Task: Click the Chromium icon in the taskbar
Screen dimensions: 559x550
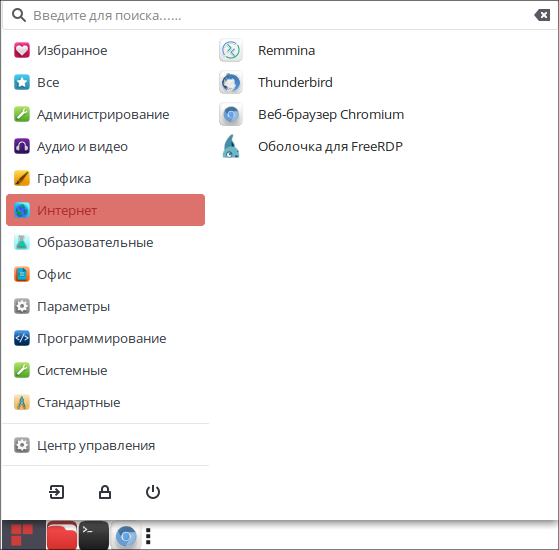Action: (125, 536)
